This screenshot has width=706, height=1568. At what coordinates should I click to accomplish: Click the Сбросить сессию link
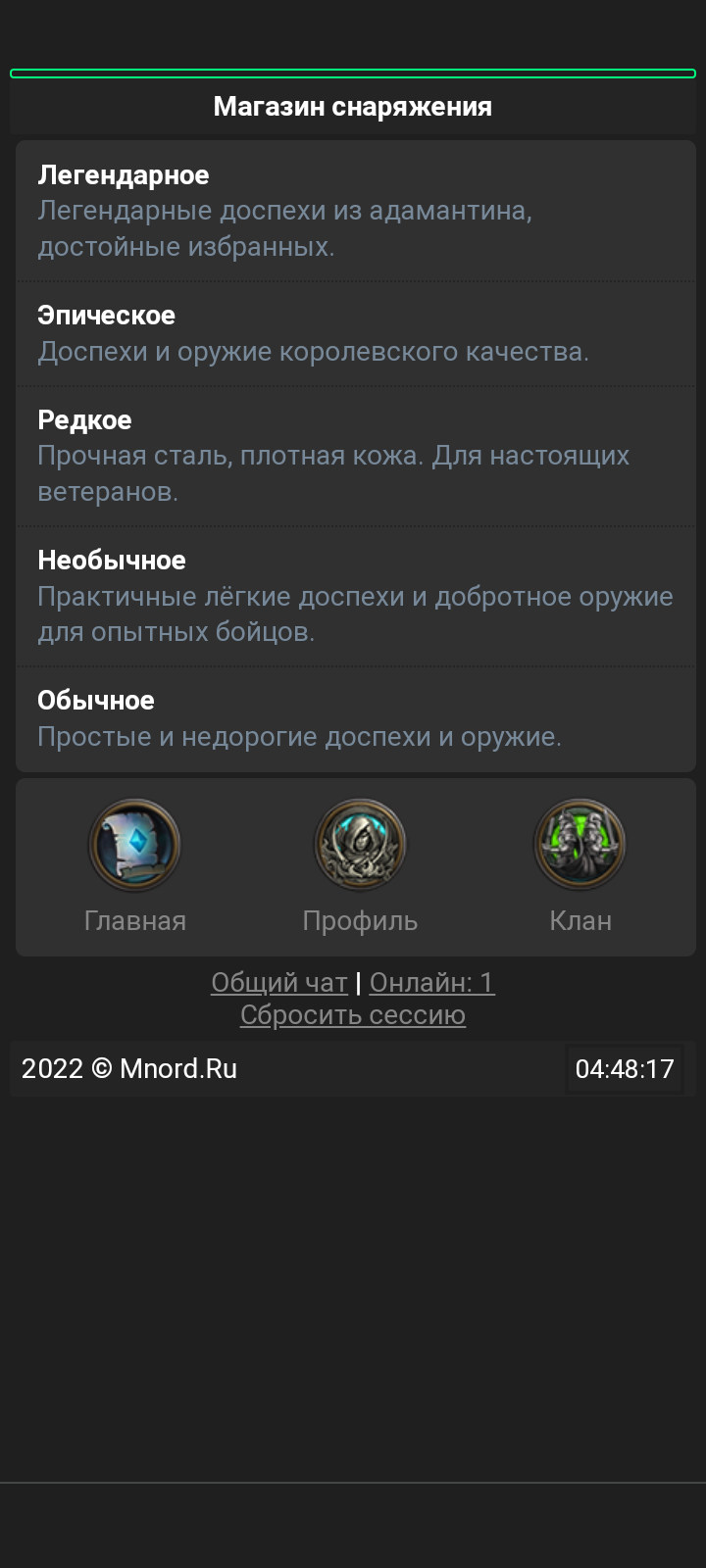tap(353, 1014)
